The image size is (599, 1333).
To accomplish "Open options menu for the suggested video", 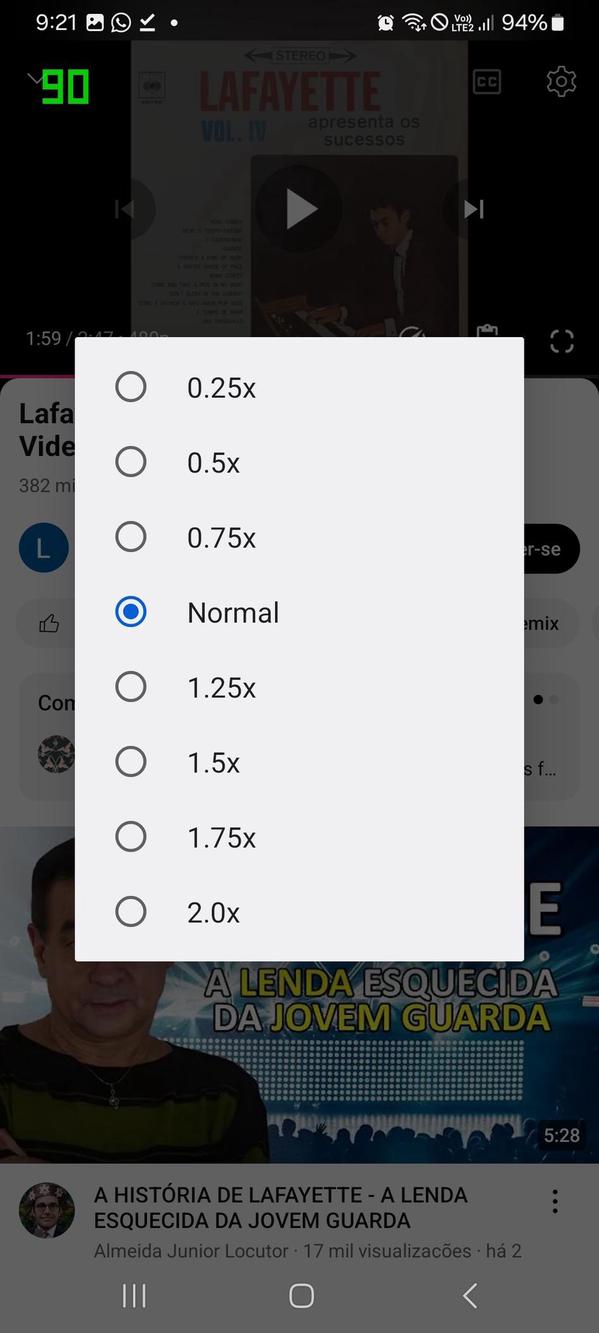I will coord(555,1200).
